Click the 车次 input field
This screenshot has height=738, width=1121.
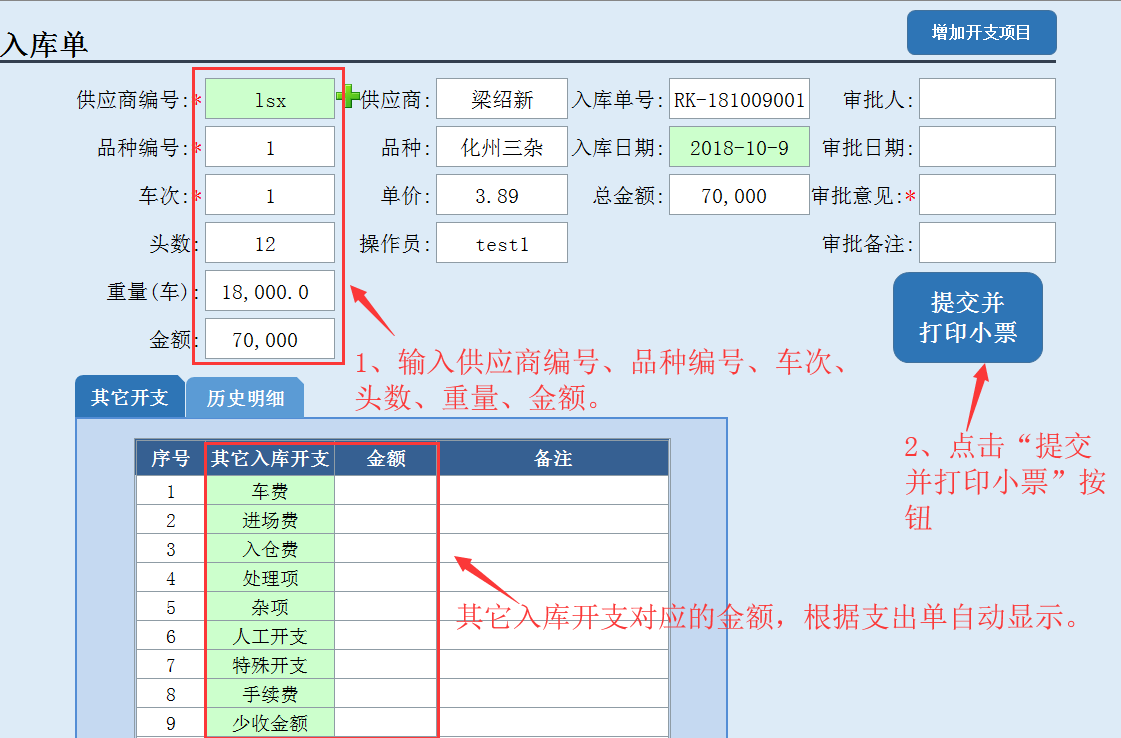point(270,195)
